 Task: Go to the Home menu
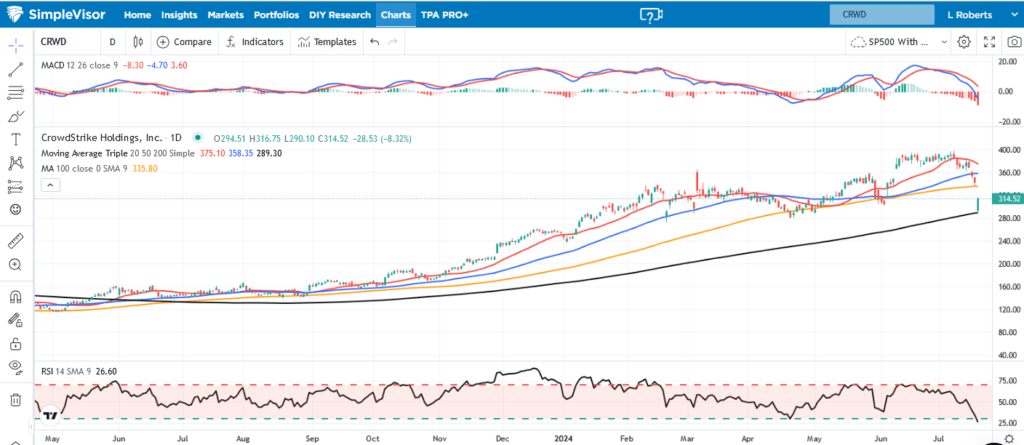tap(137, 14)
